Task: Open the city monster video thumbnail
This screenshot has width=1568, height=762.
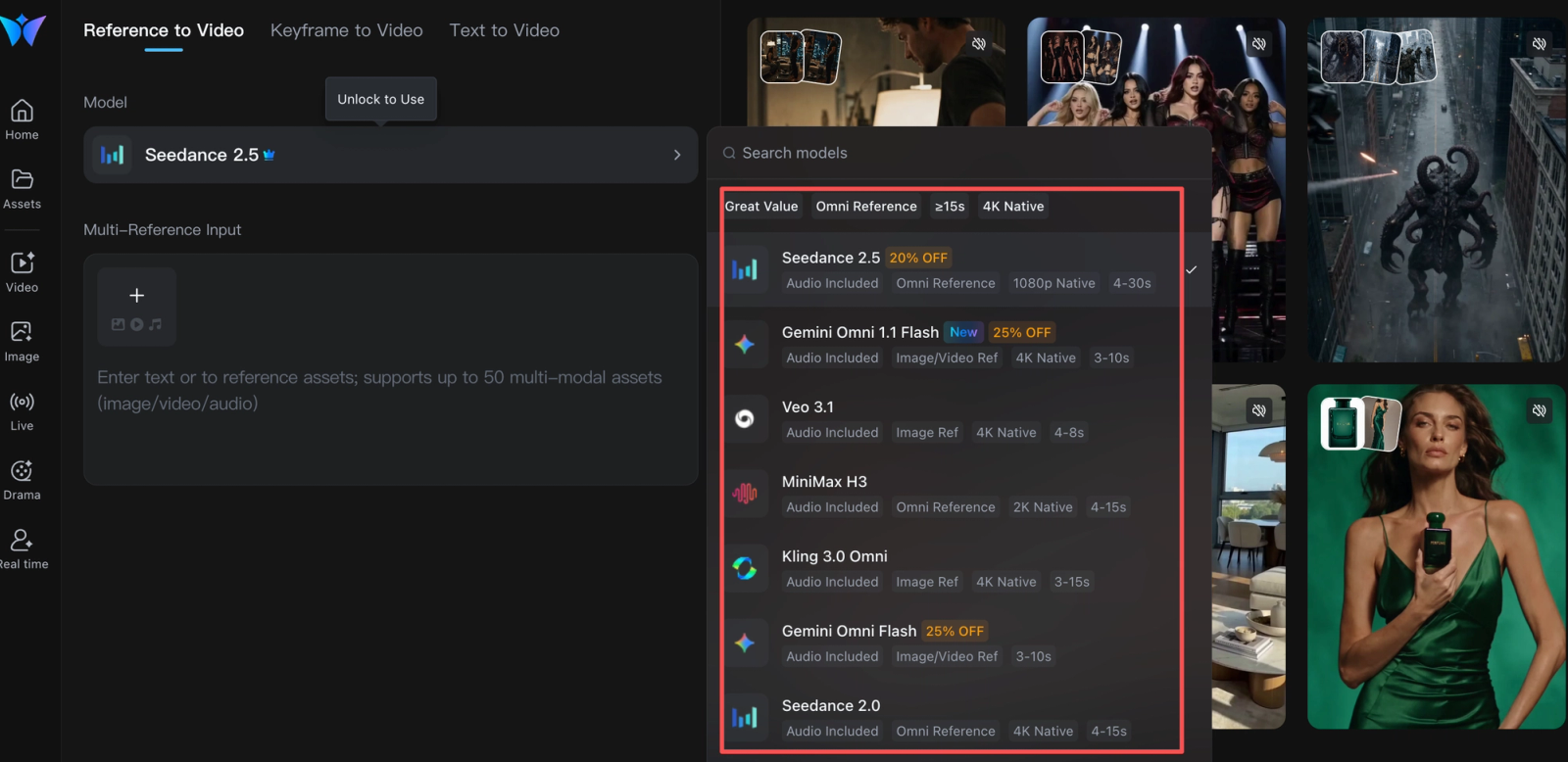Action: (1436, 190)
